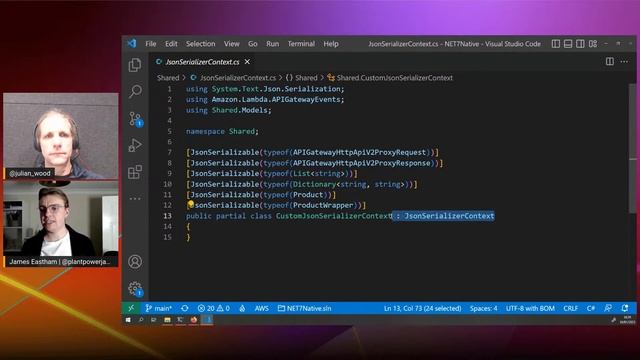Open File Explorer from the taskbar
This screenshot has width=640, height=360.
(x=167, y=320)
